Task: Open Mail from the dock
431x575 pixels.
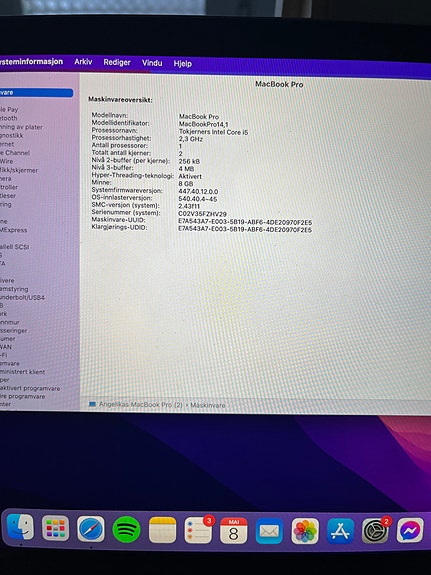Action: [269, 531]
